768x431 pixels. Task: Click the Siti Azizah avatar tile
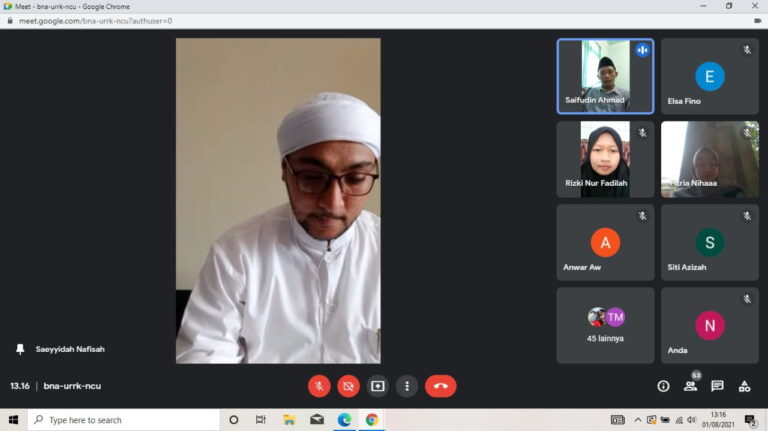[710, 242]
